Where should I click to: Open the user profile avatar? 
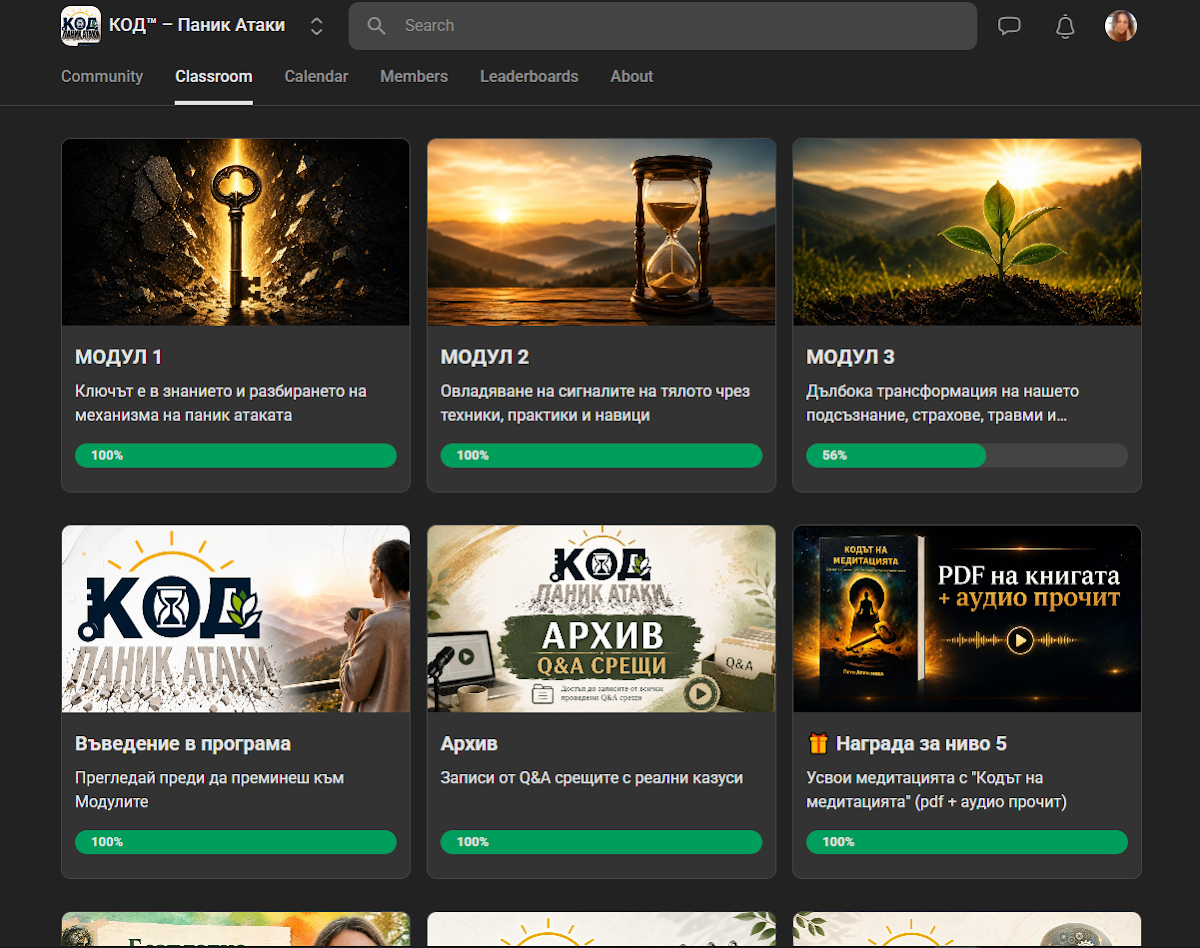click(1121, 26)
